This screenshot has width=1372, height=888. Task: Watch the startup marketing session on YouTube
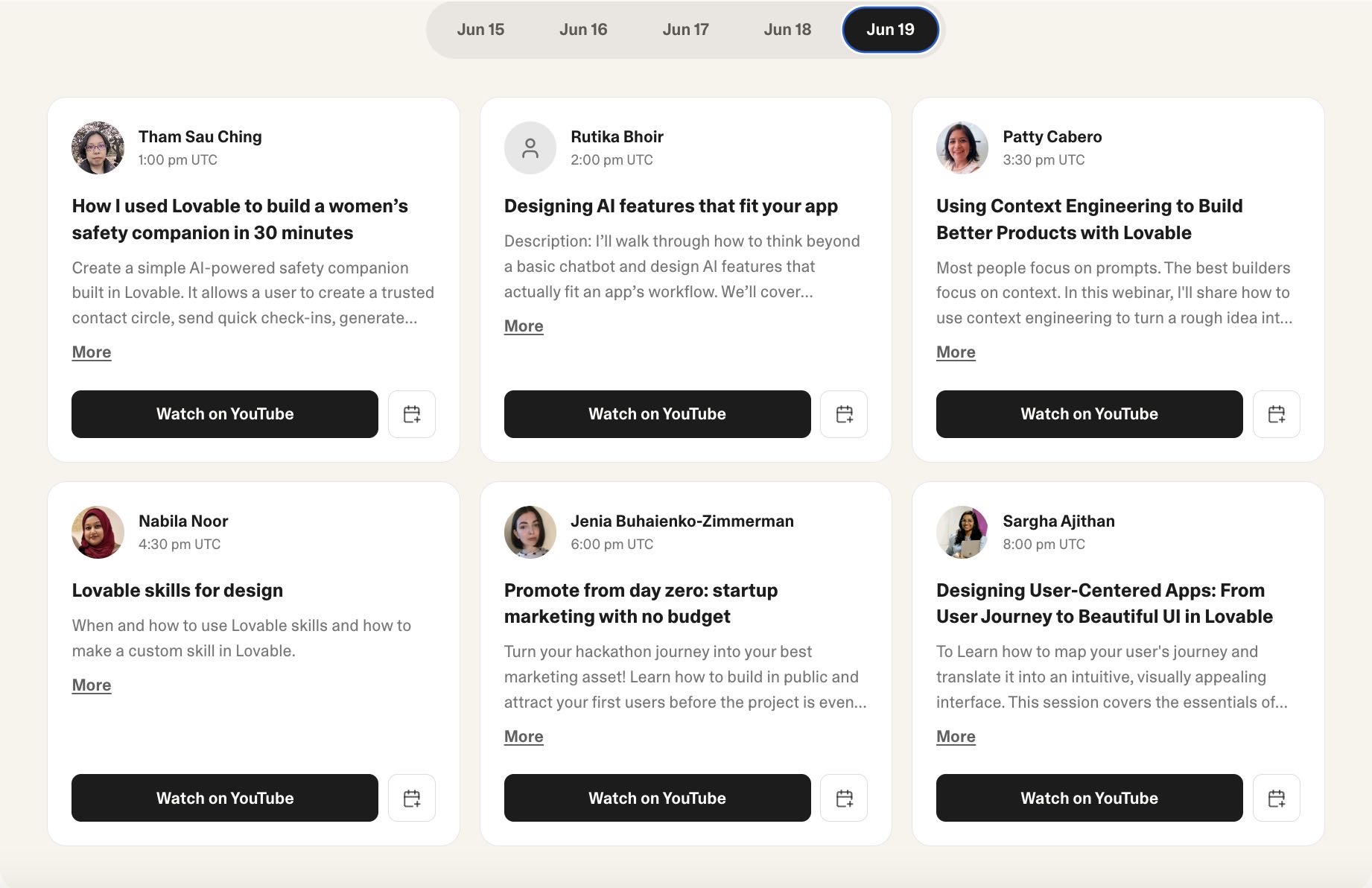click(658, 798)
